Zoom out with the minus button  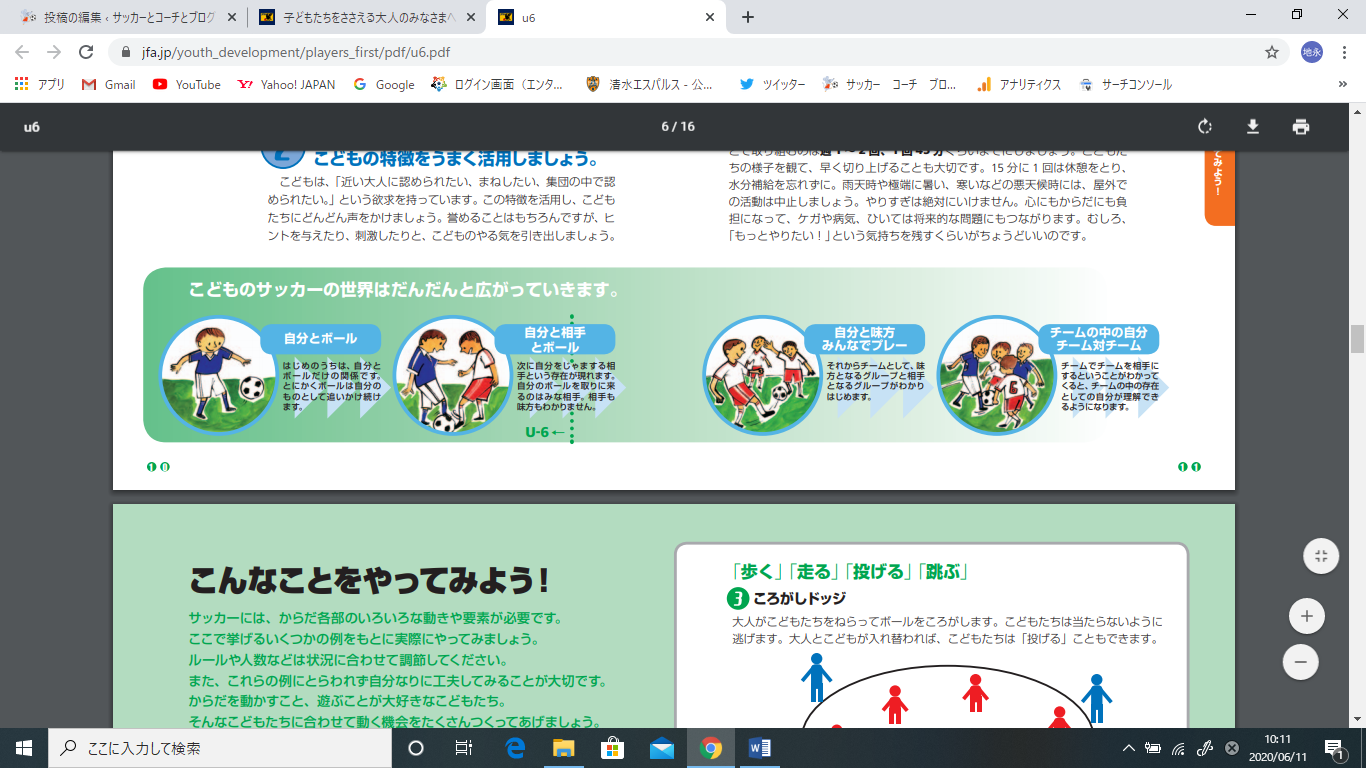[x=1300, y=661]
